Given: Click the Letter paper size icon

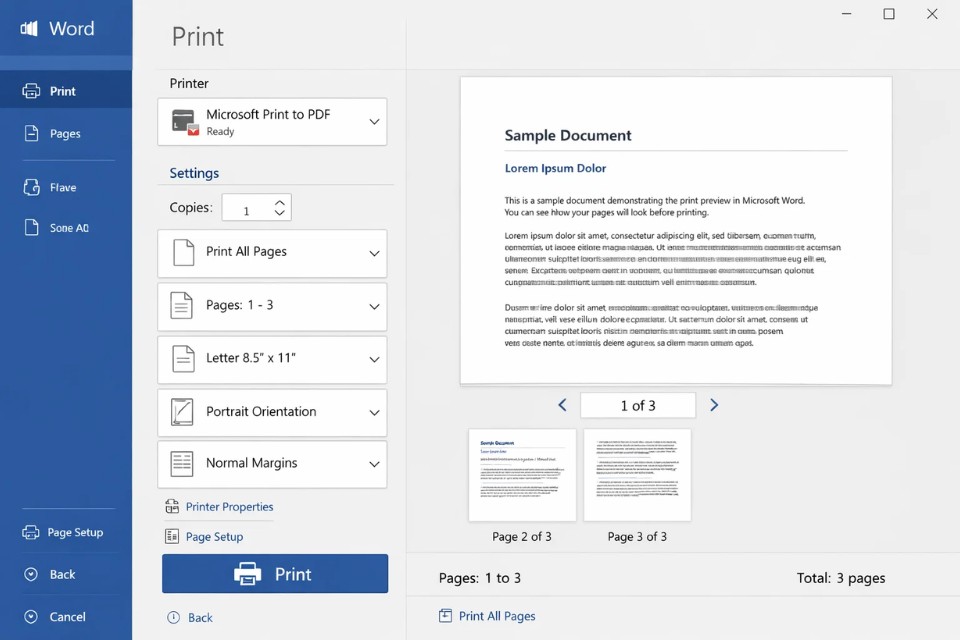Looking at the screenshot, I should [183, 358].
